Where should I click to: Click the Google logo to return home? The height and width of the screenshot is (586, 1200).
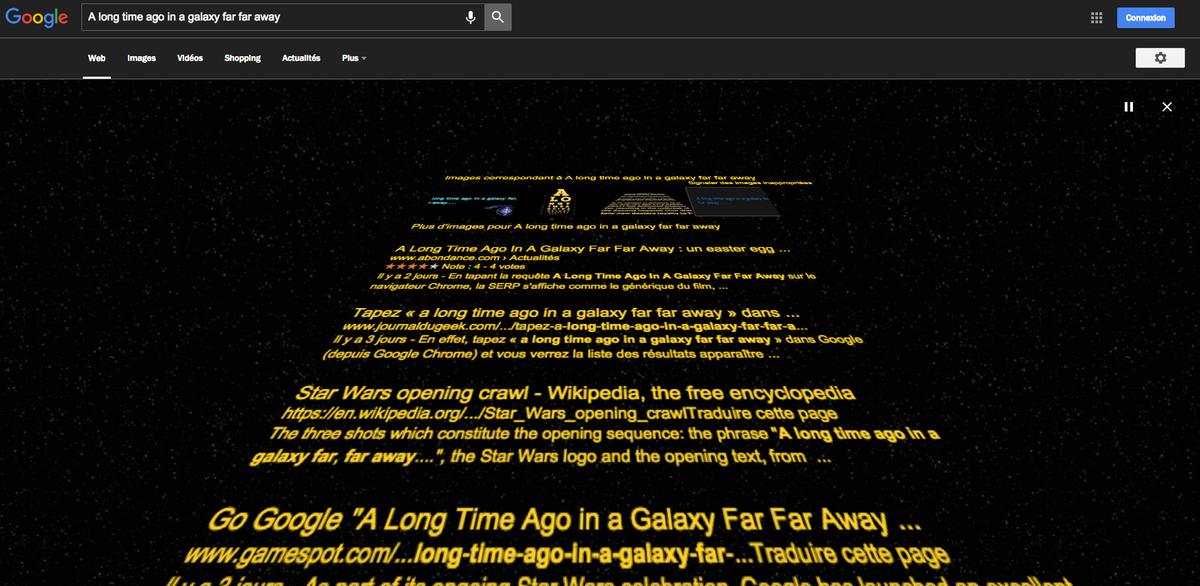[36, 17]
